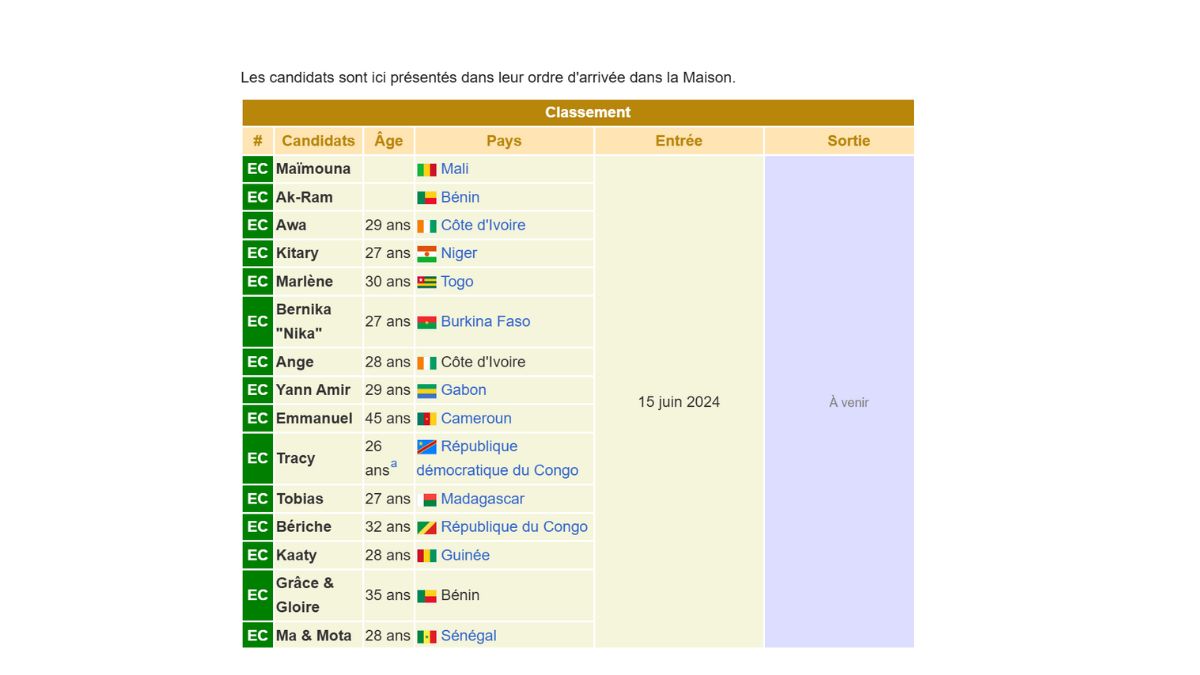The image size is (1200, 675).
Task: Click the Guinée flag in Kaaty's row
Action: coord(428,555)
